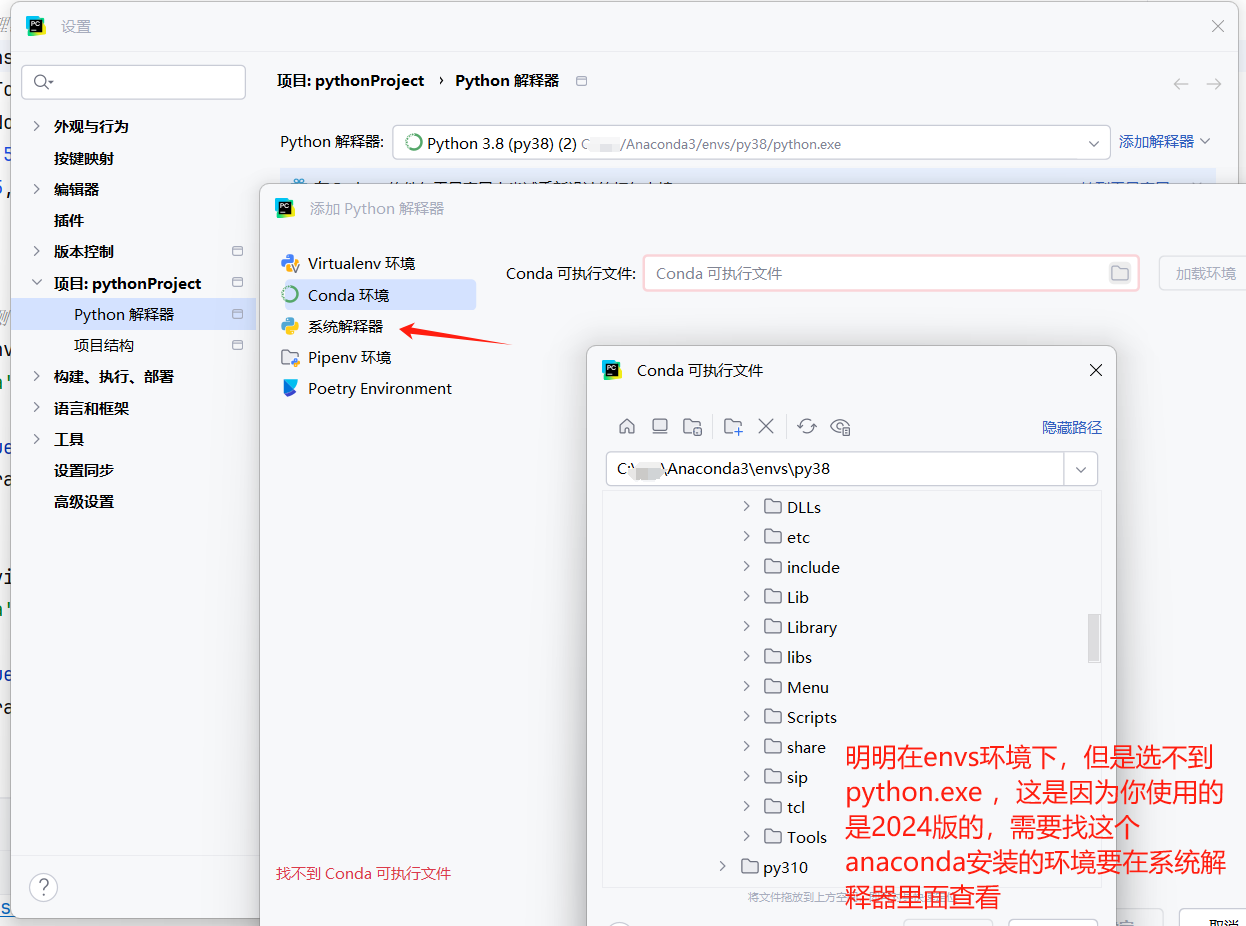
Task: Click the 加载环境 button
Action: point(1205,273)
